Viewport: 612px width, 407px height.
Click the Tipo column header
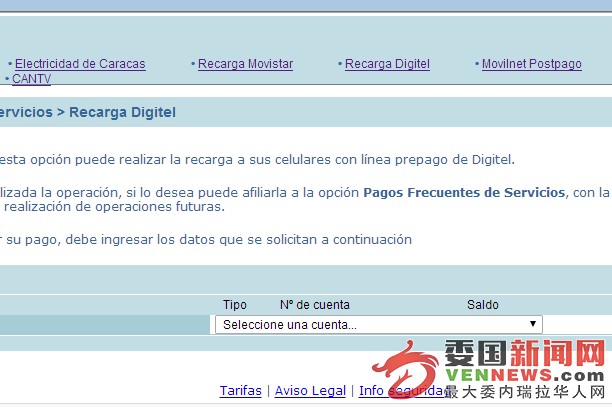tap(235, 304)
